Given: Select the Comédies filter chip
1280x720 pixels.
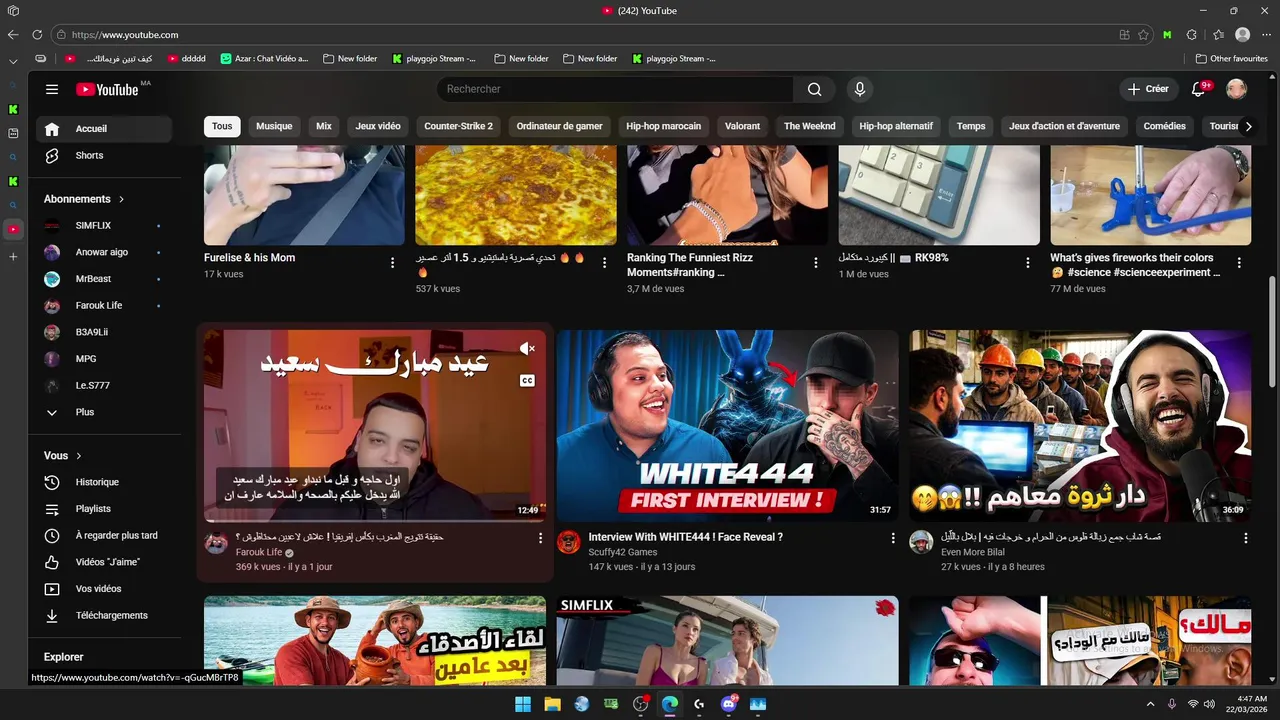Looking at the screenshot, I should click(x=1165, y=126).
